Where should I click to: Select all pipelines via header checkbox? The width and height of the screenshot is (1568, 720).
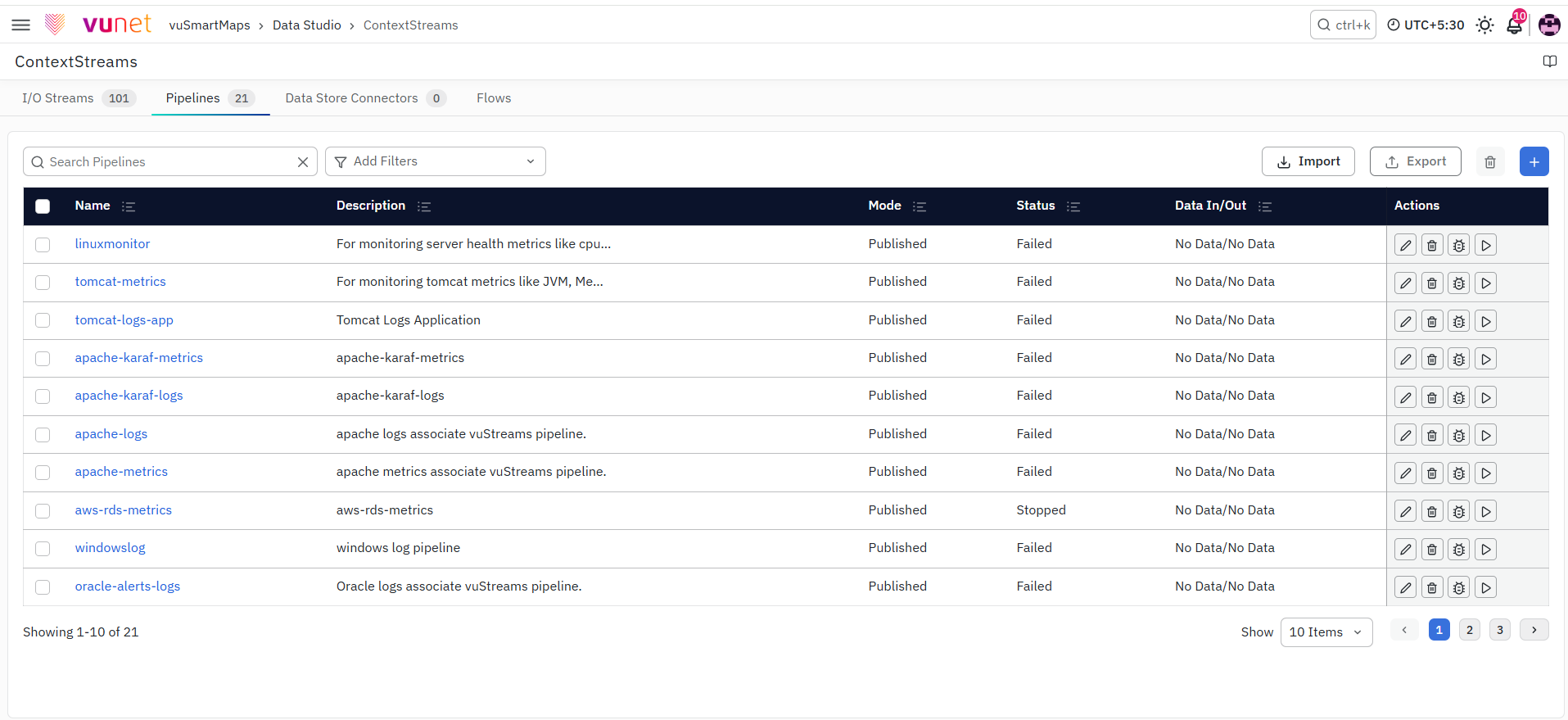tap(43, 206)
